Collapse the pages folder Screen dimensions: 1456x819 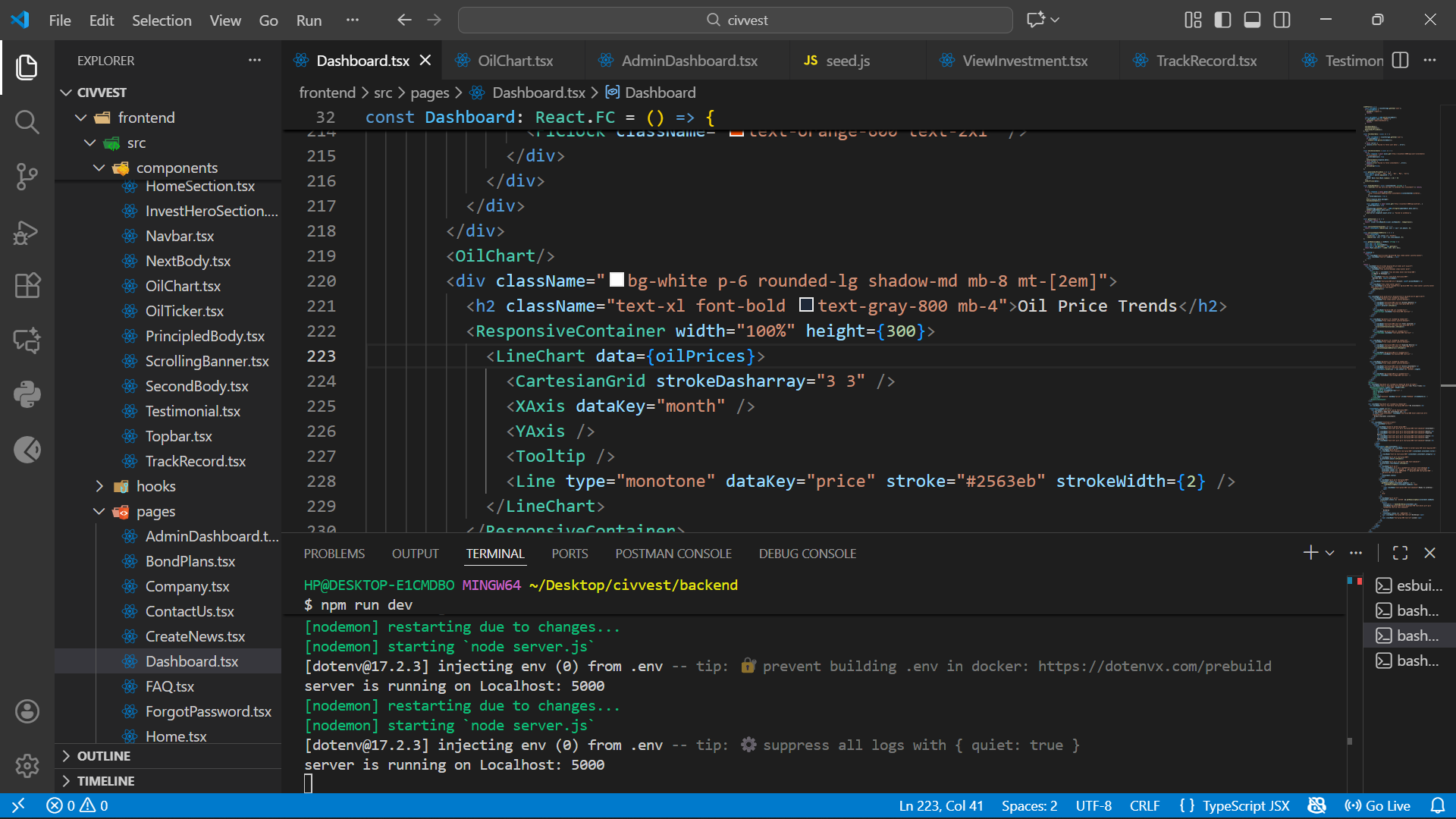(99, 511)
